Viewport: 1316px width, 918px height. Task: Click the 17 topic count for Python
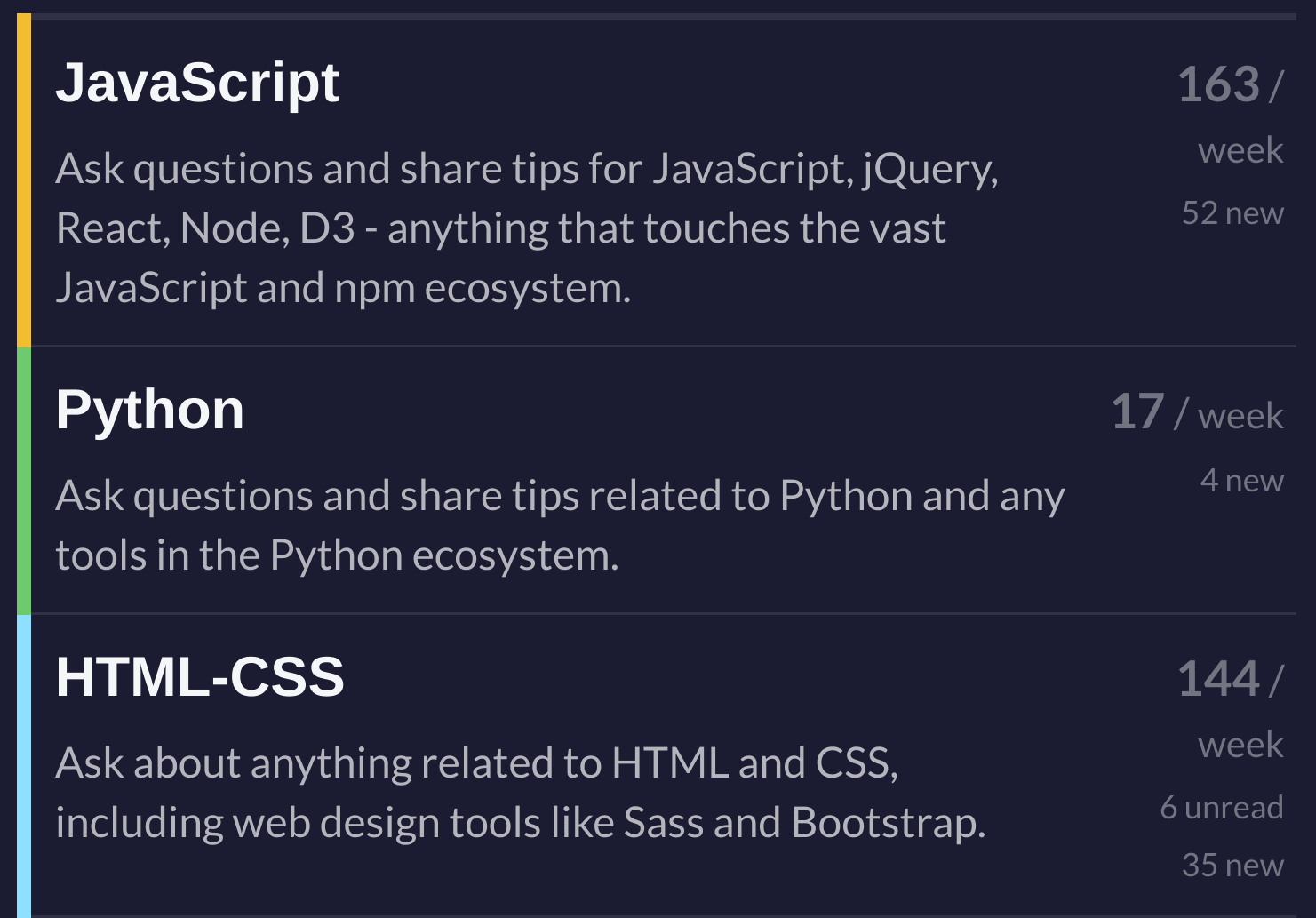coord(1137,412)
